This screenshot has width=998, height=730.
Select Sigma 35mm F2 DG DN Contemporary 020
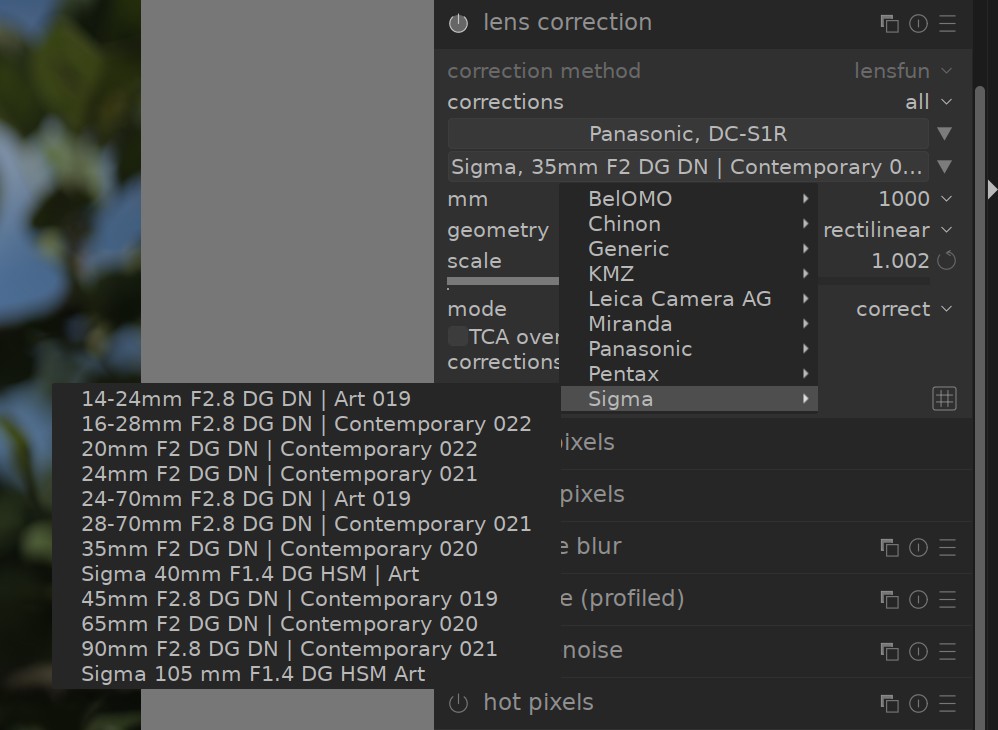click(279, 549)
